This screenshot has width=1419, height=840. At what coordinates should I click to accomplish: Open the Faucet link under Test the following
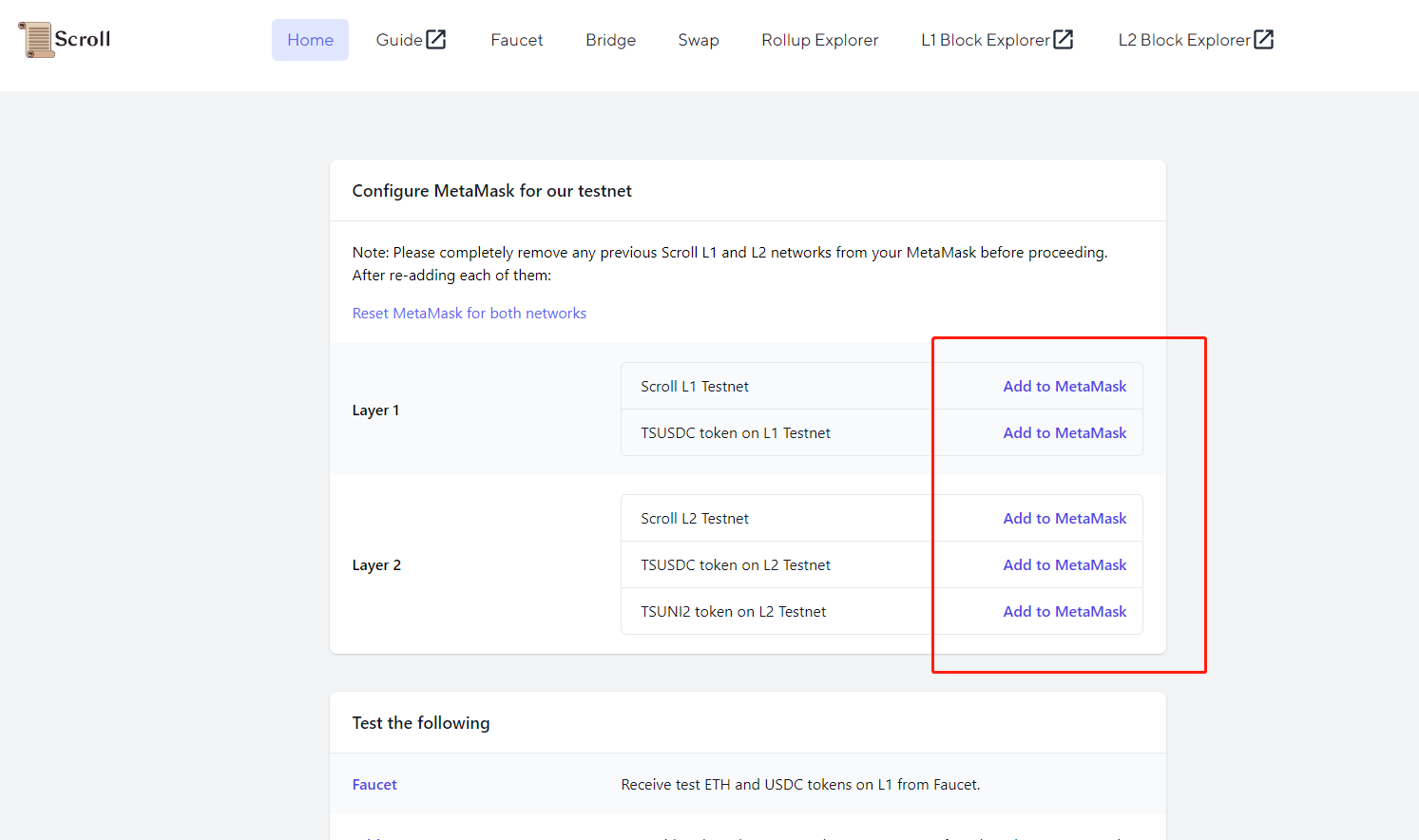tap(374, 785)
